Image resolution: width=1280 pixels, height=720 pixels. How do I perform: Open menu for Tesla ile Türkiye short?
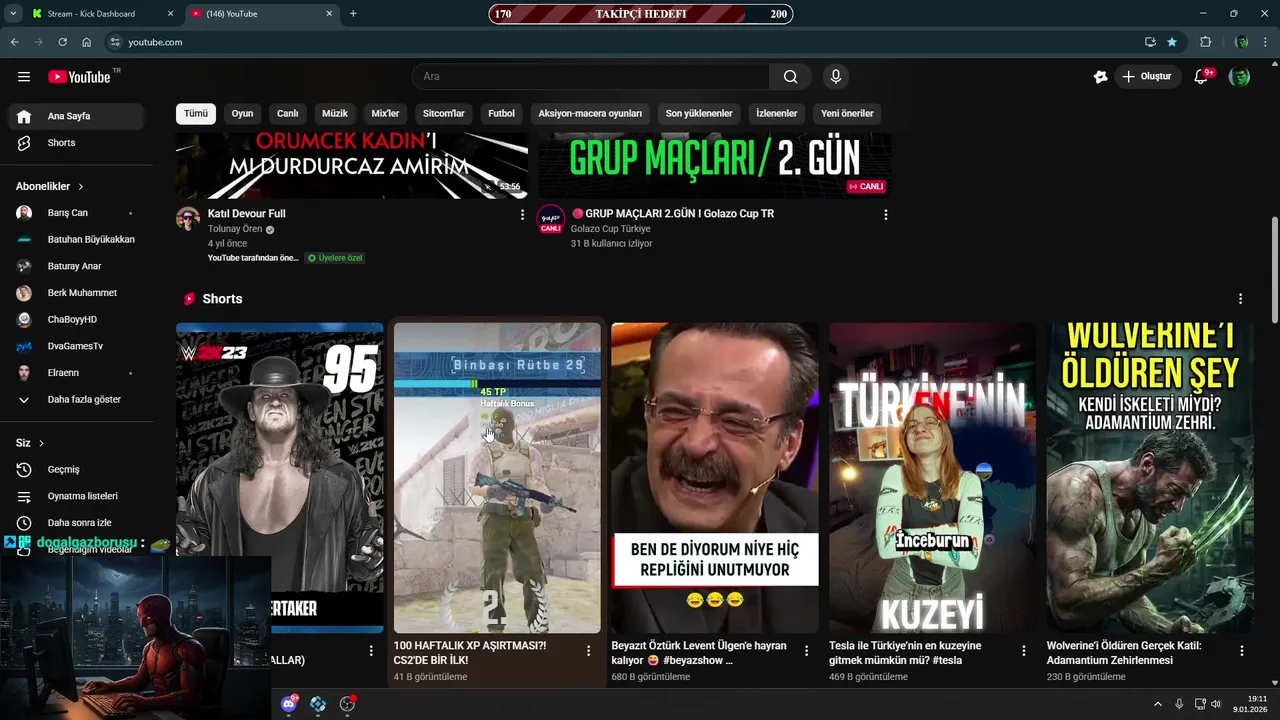click(x=1023, y=650)
